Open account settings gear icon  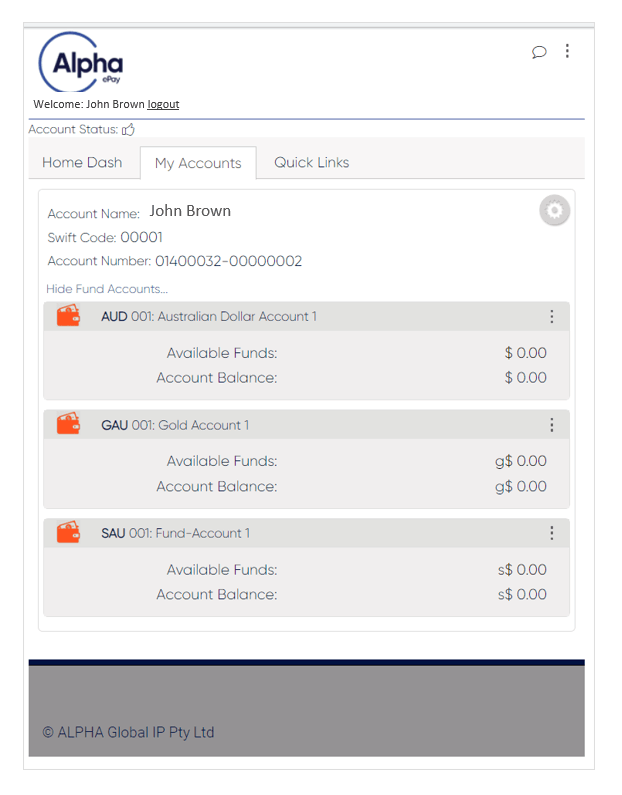[554, 211]
